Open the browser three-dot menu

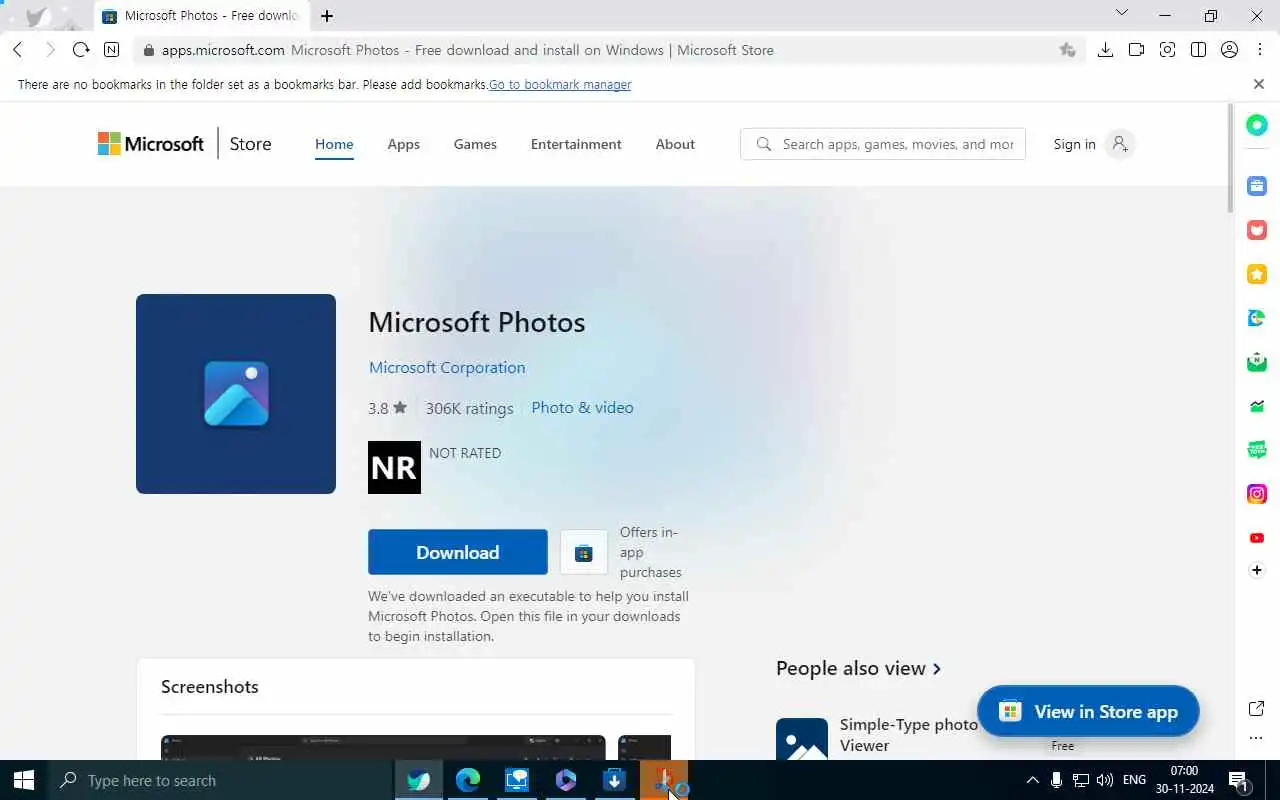tap(1259, 50)
